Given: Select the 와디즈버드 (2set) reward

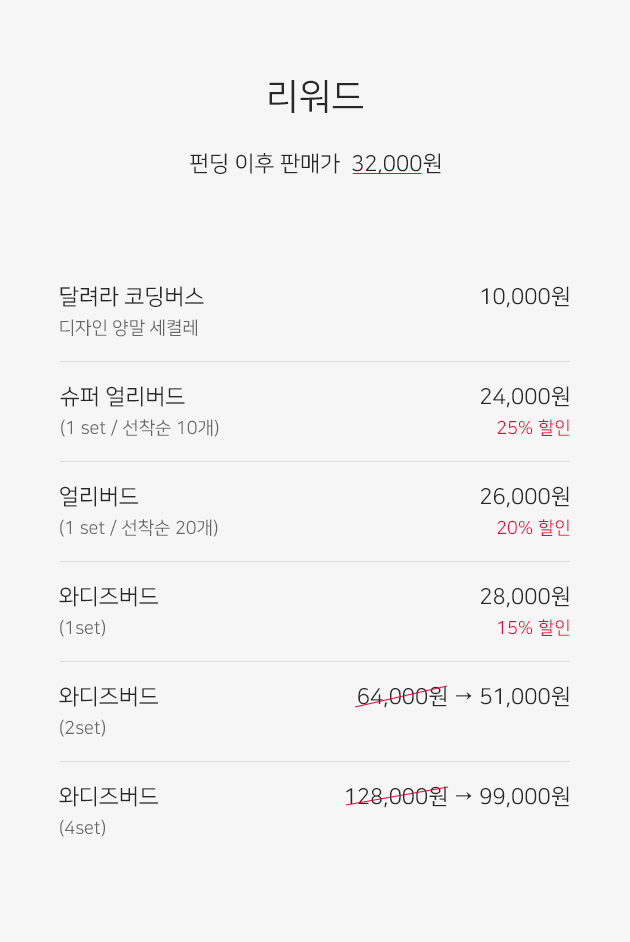Looking at the screenshot, I should pos(108,696).
